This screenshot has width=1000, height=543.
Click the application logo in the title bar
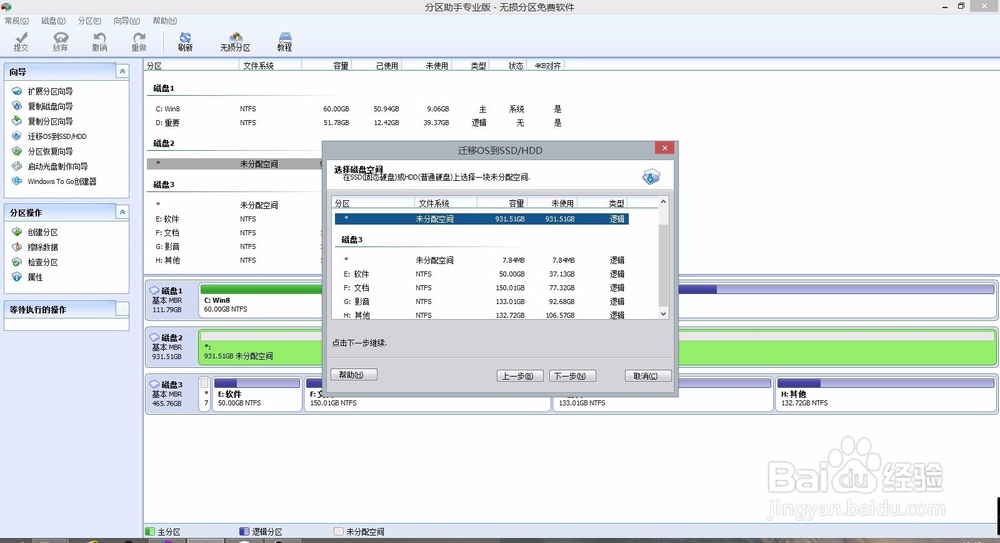[6, 6]
